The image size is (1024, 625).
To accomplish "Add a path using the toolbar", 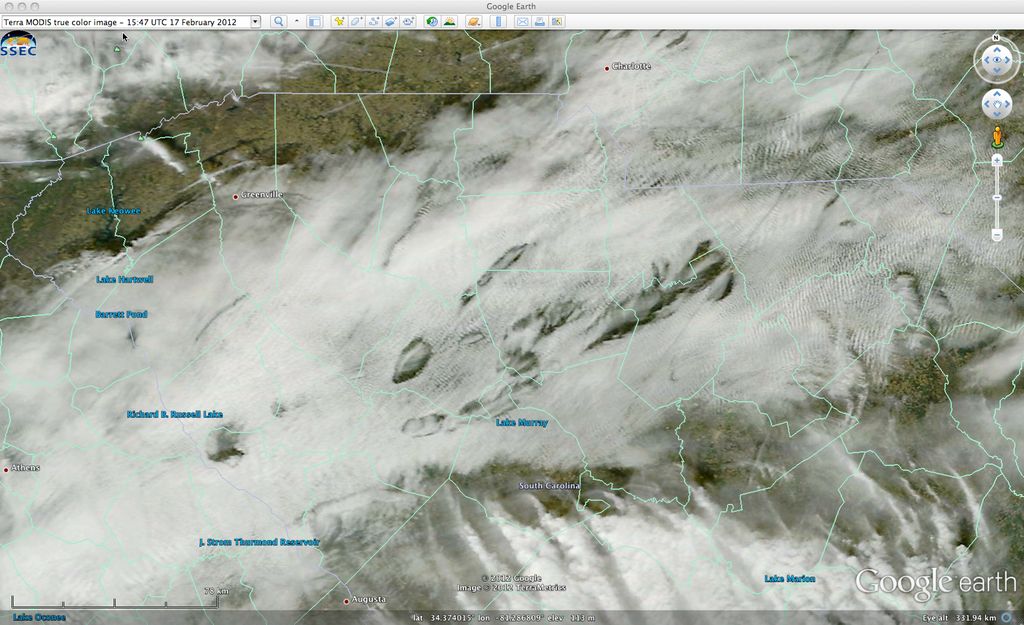I will [374, 22].
